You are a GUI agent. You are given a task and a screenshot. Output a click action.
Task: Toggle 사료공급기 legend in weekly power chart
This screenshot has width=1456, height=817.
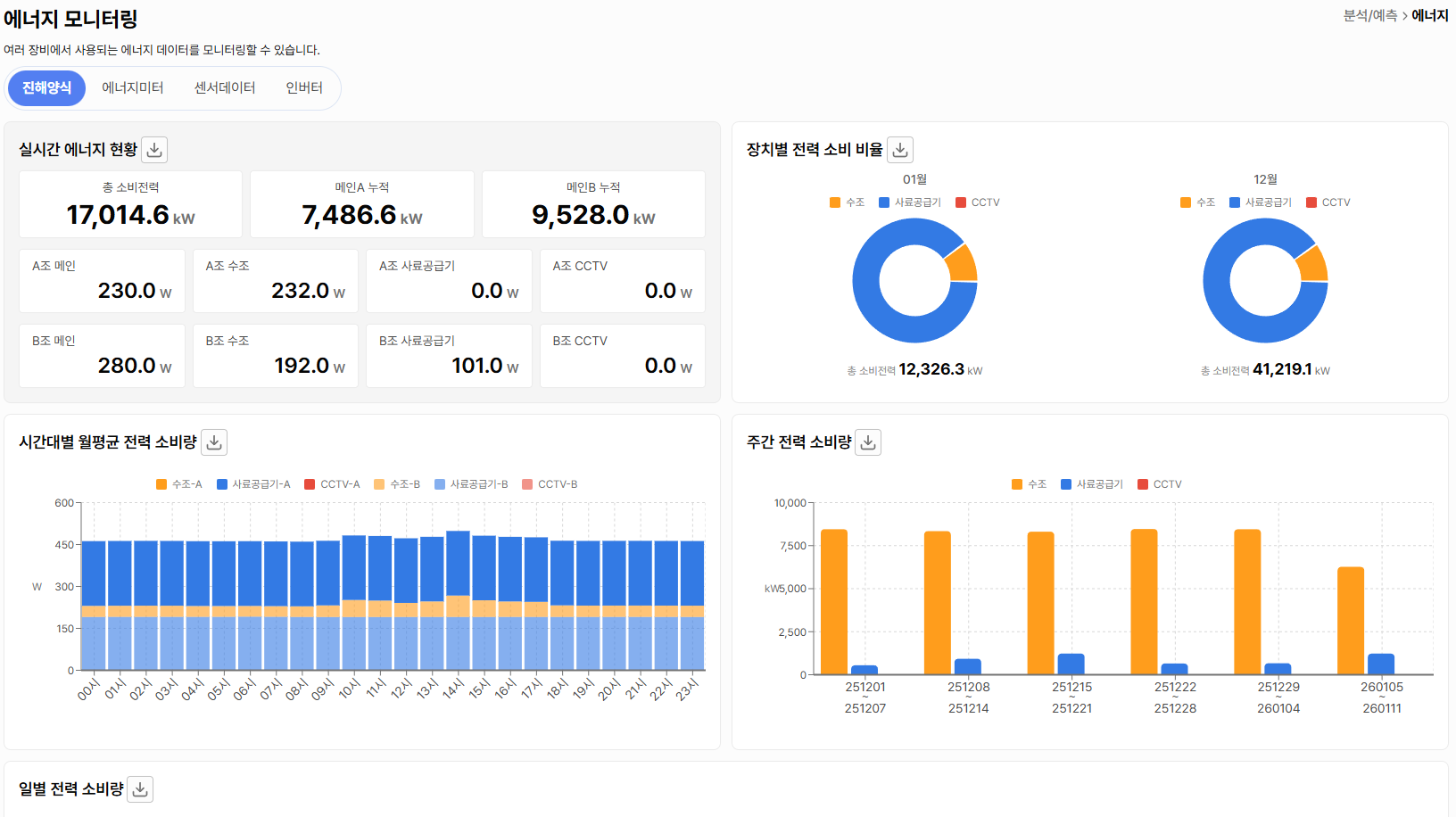coord(1092,484)
